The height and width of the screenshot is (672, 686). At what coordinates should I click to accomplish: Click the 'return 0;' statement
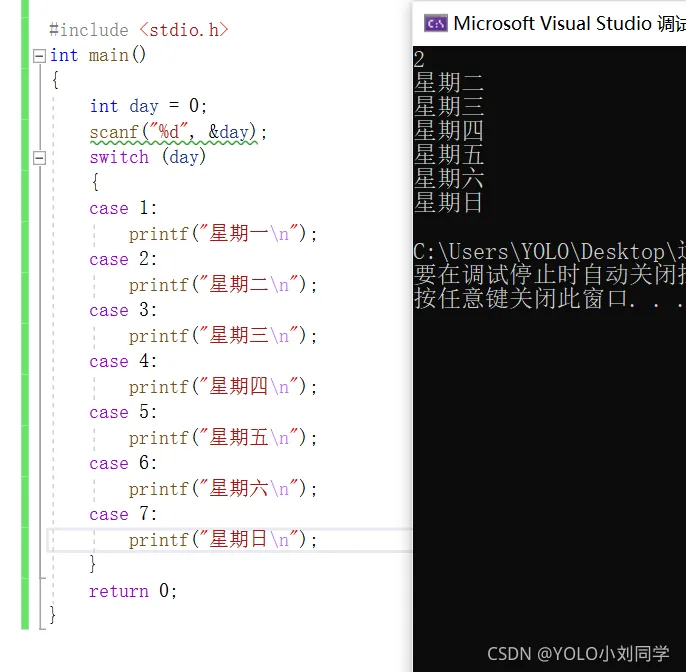coord(133,591)
